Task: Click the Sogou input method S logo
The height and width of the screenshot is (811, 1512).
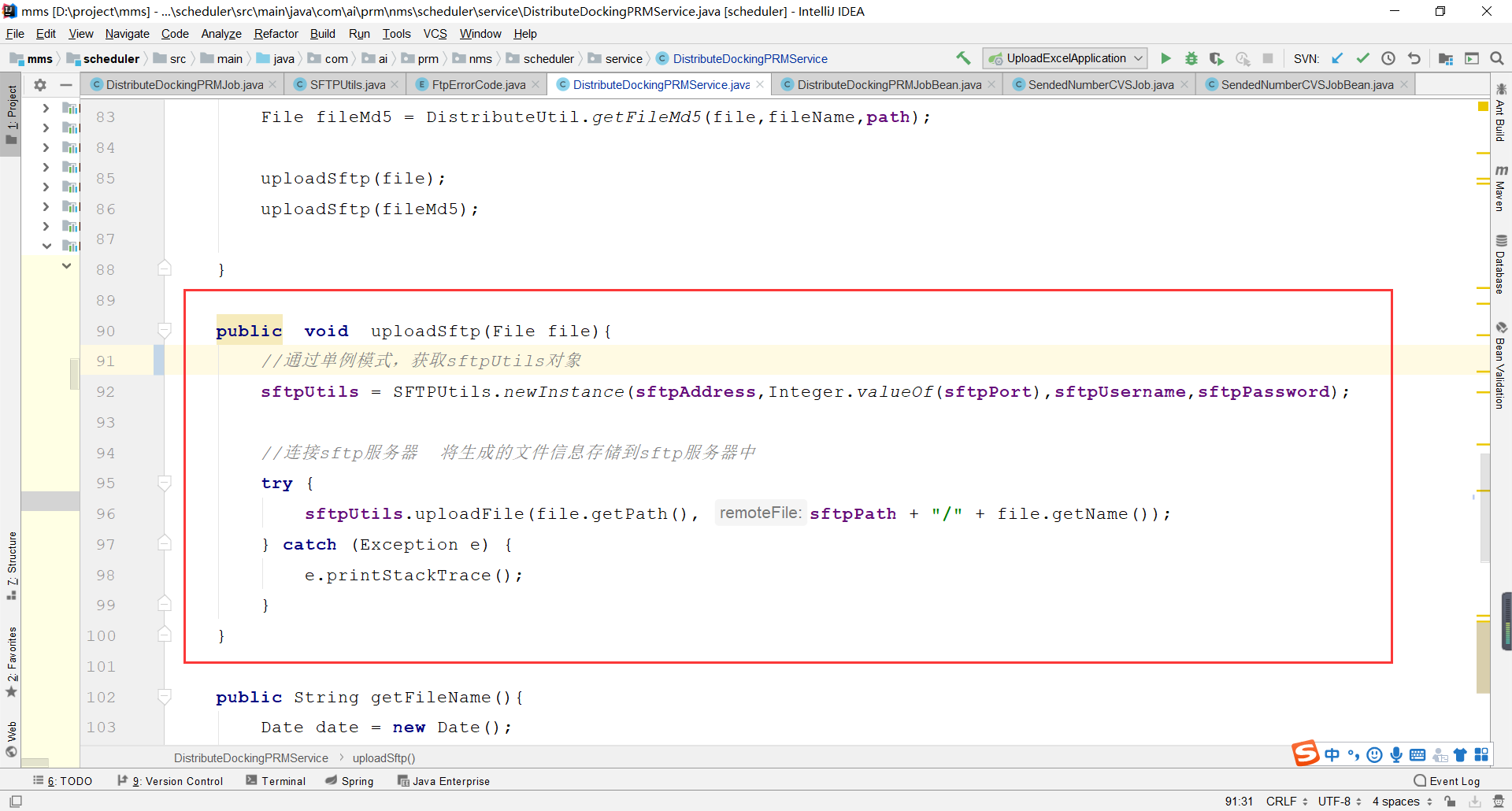Action: click(1305, 754)
